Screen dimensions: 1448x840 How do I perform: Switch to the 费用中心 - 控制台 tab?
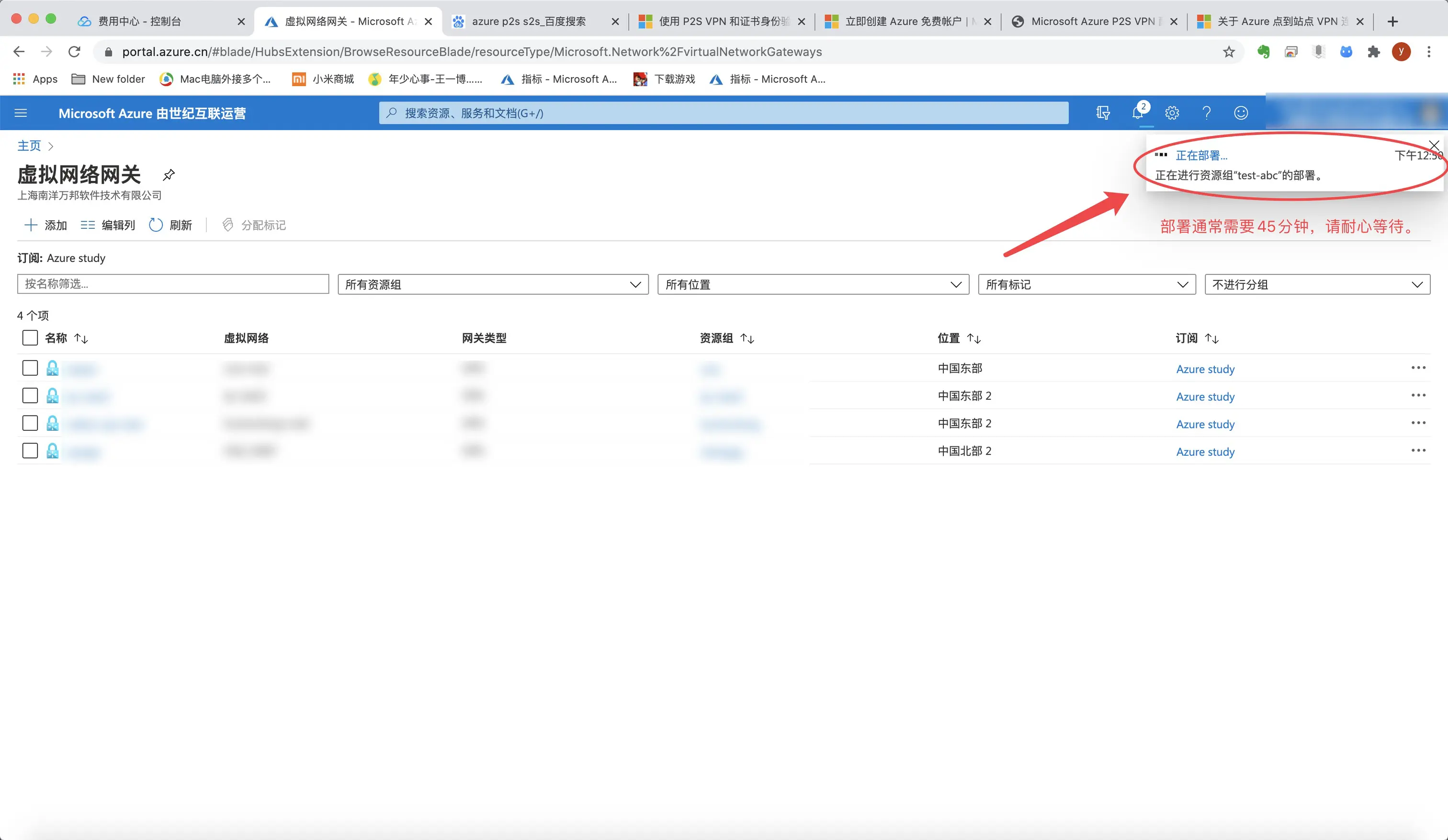click(140, 21)
